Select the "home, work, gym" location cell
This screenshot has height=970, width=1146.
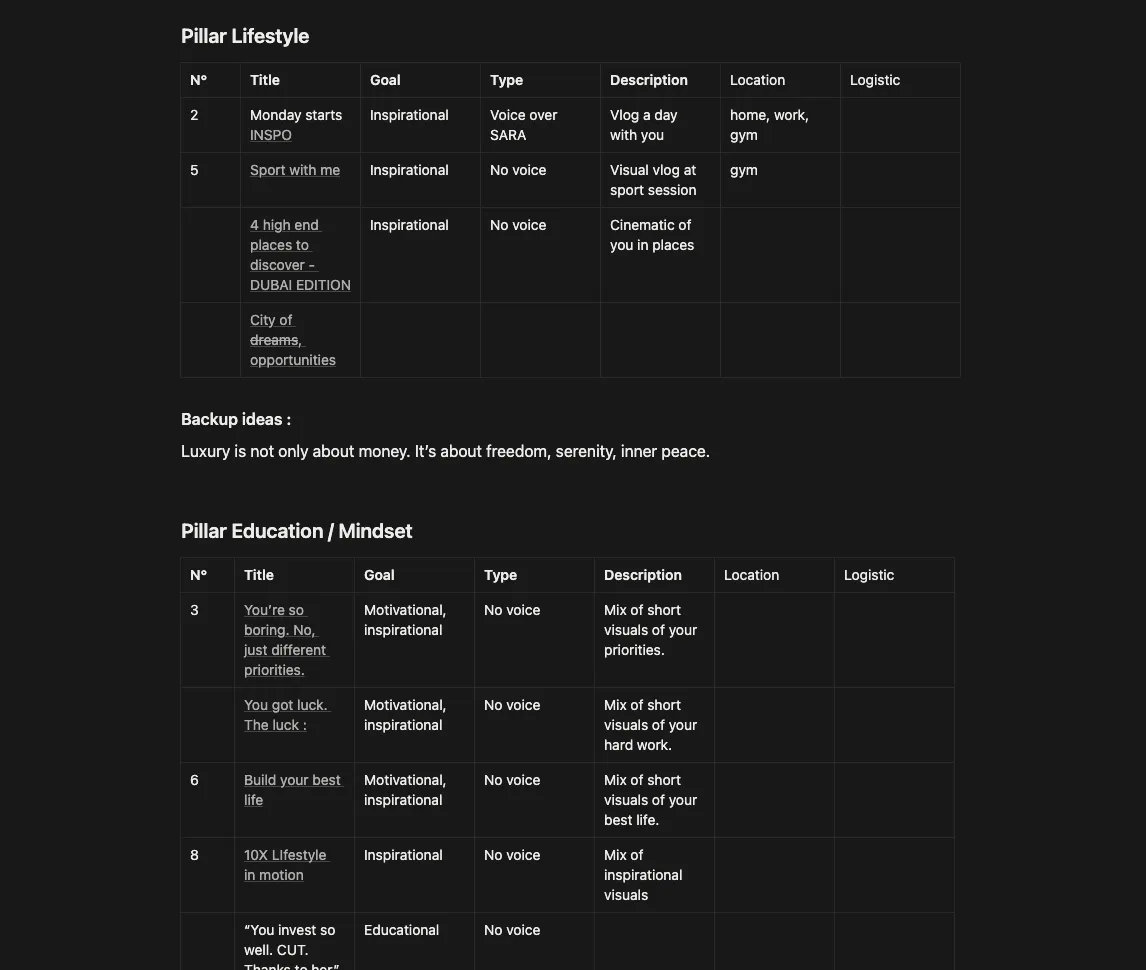769,125
